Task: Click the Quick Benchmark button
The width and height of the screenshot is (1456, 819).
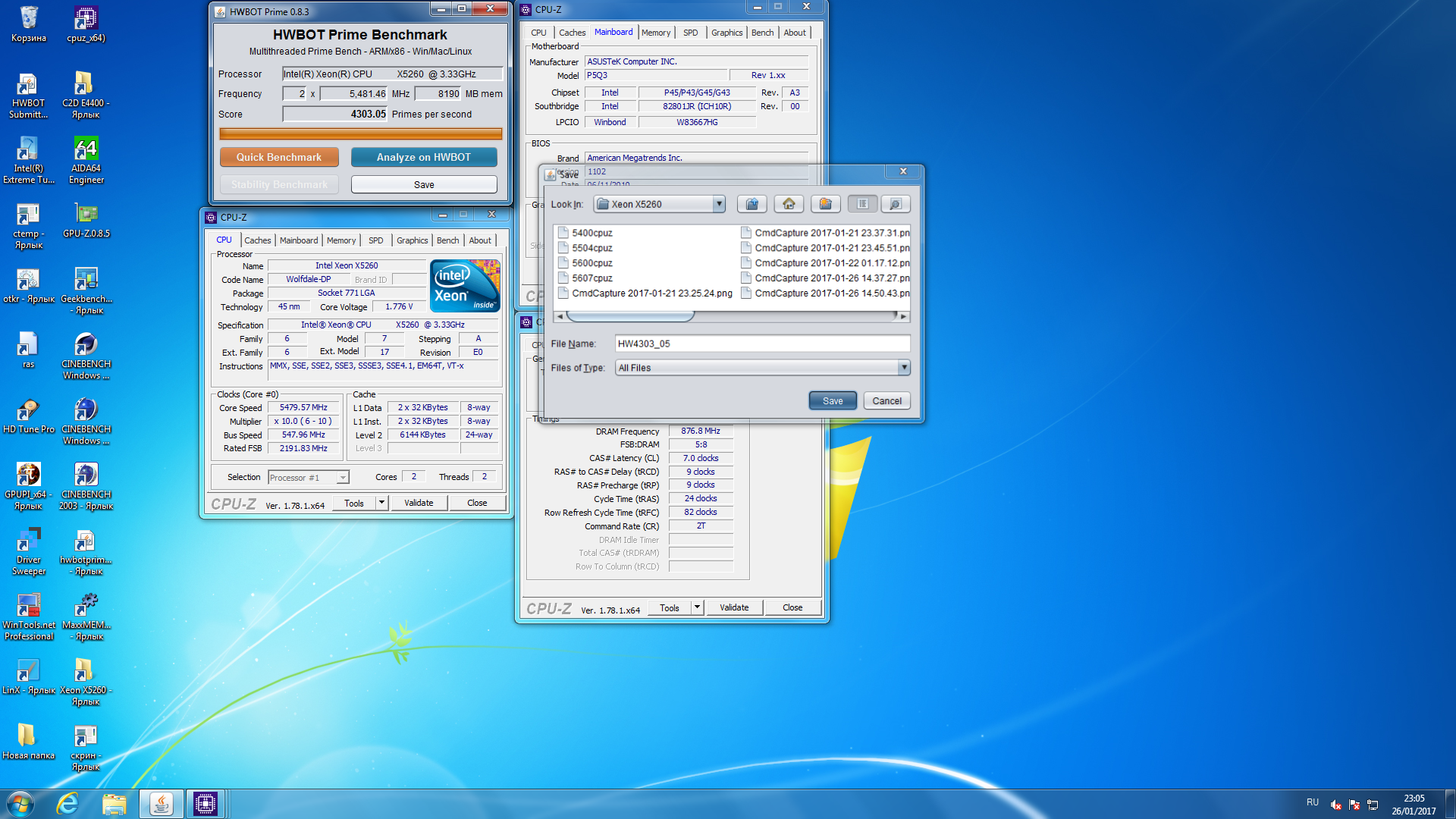Action: click(x=279, y=157)
